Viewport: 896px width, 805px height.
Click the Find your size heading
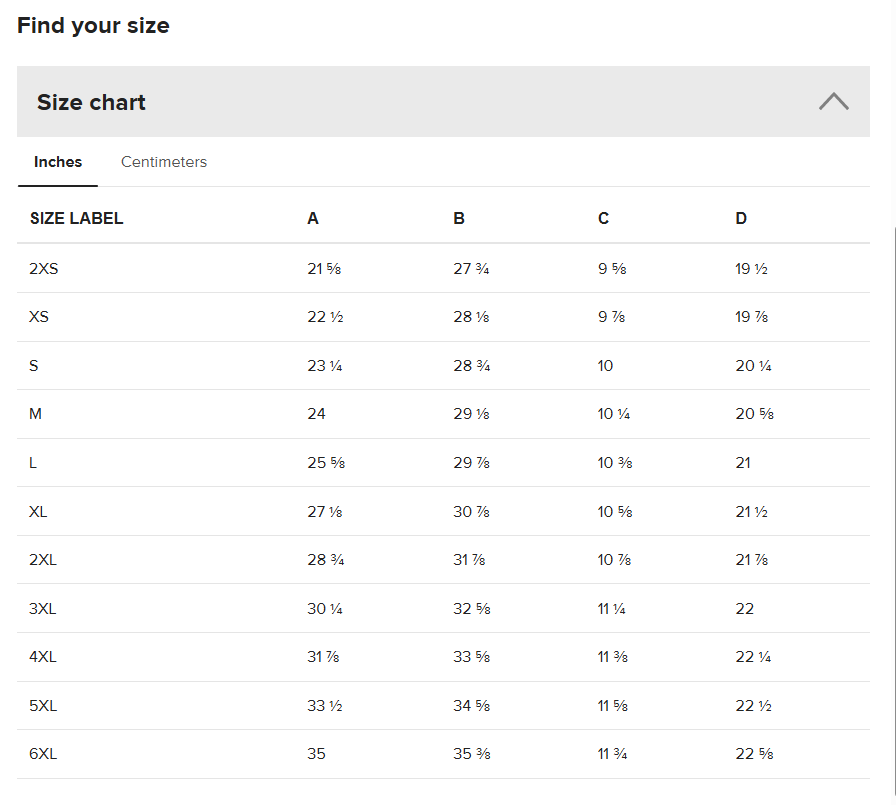point(93,26)
